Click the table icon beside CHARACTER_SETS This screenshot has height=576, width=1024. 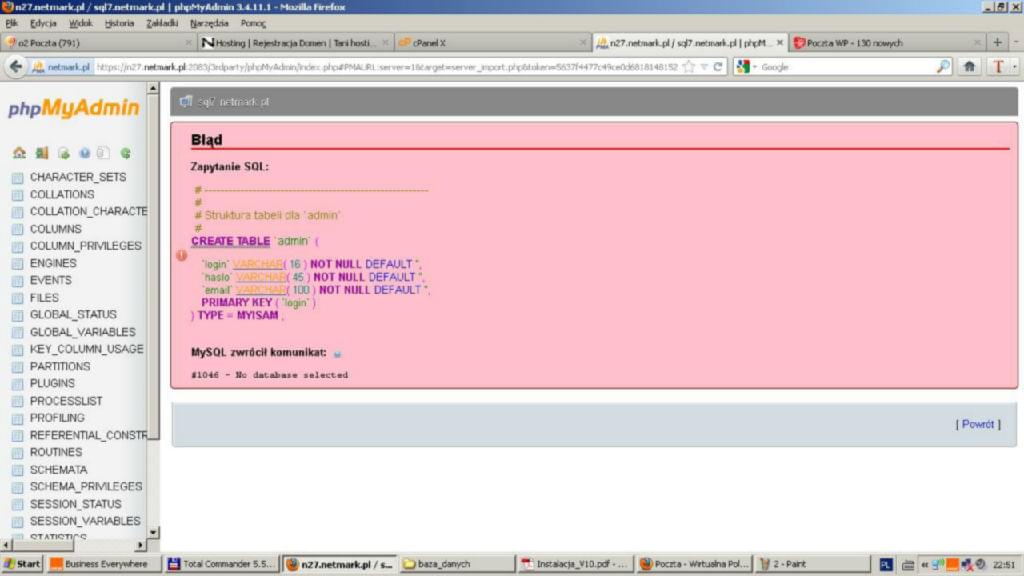[18, 178]
